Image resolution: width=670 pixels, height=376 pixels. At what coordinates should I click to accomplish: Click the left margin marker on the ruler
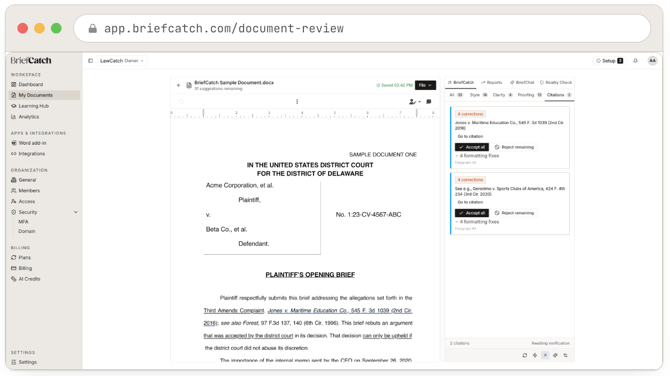[x=203, y=113]
